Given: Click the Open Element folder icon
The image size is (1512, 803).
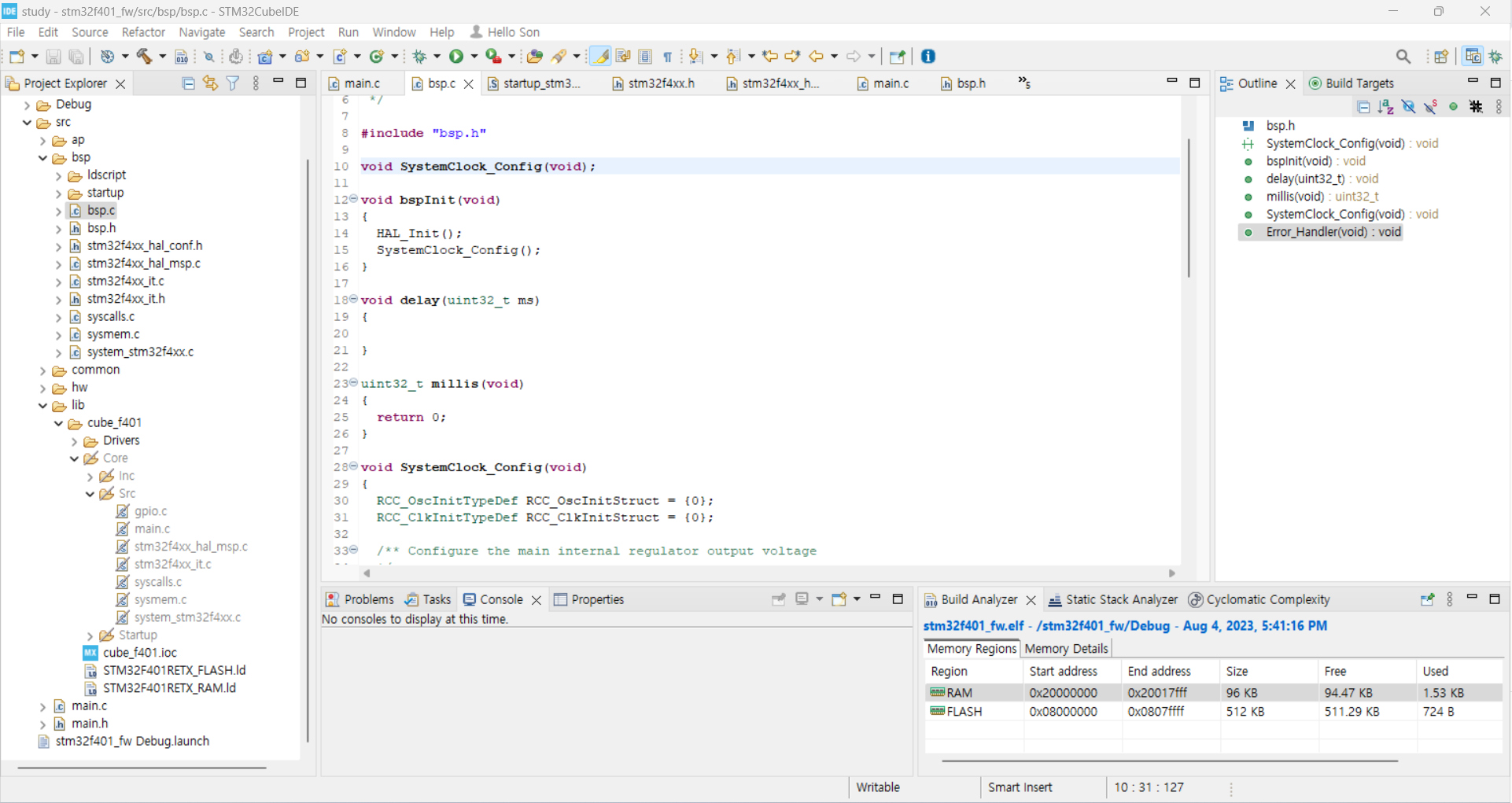Looking at the screenshot, I should click(x=535, y=57).
